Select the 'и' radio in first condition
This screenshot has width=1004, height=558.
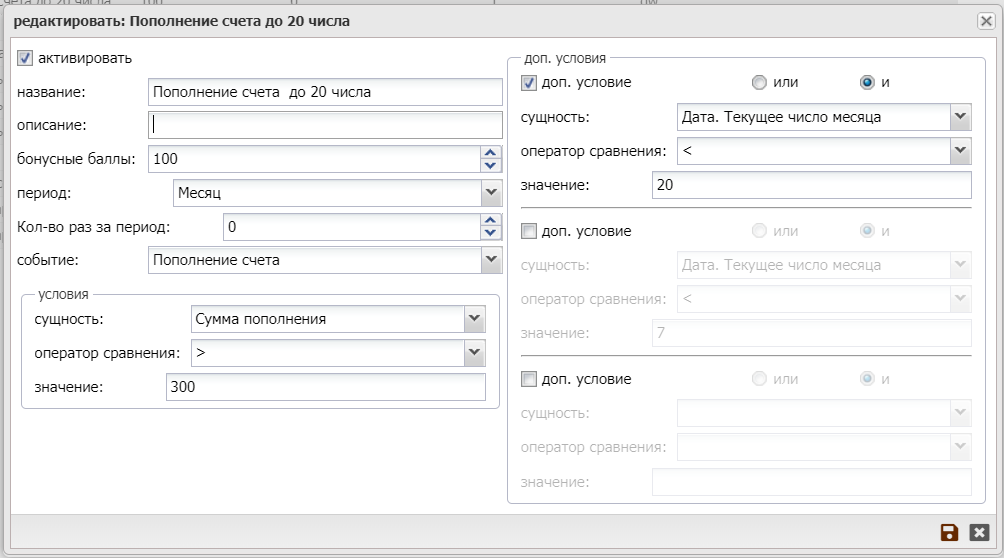tap(867, 82)
